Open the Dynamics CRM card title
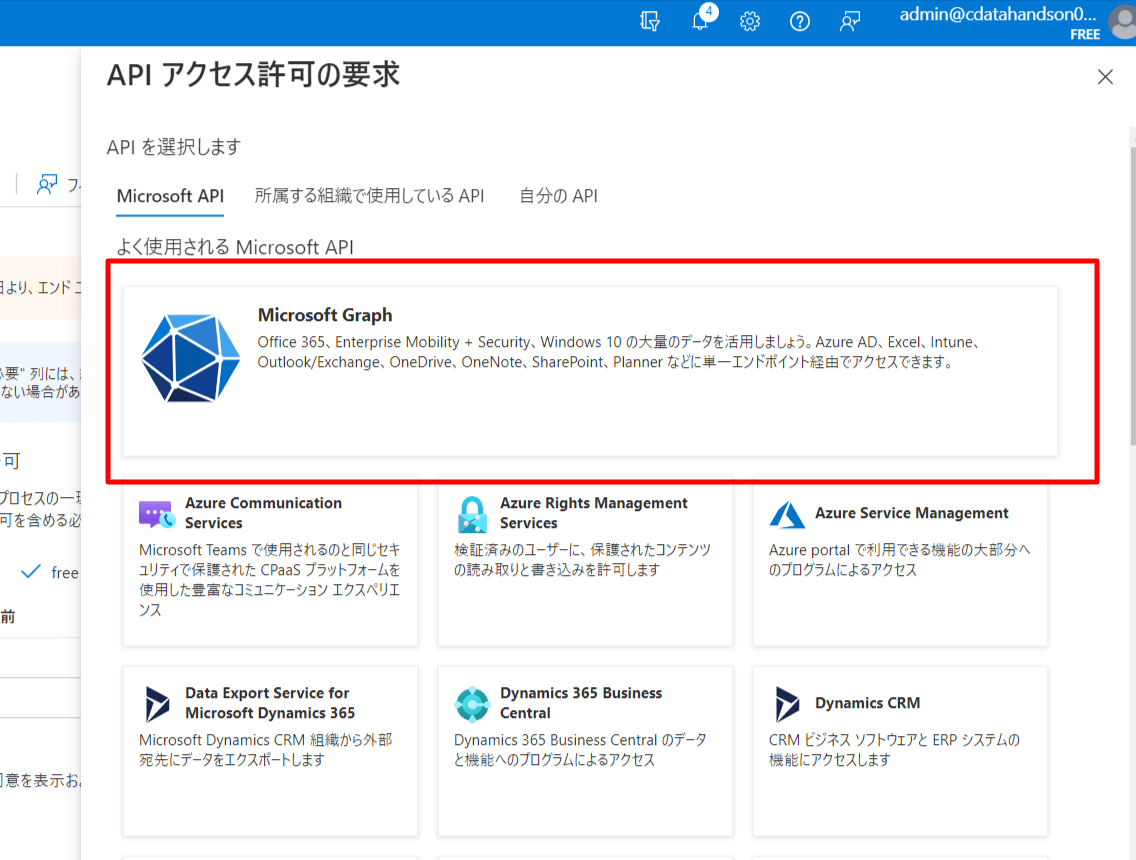Viewport: 1136px width, 860px height. (867, 703)
